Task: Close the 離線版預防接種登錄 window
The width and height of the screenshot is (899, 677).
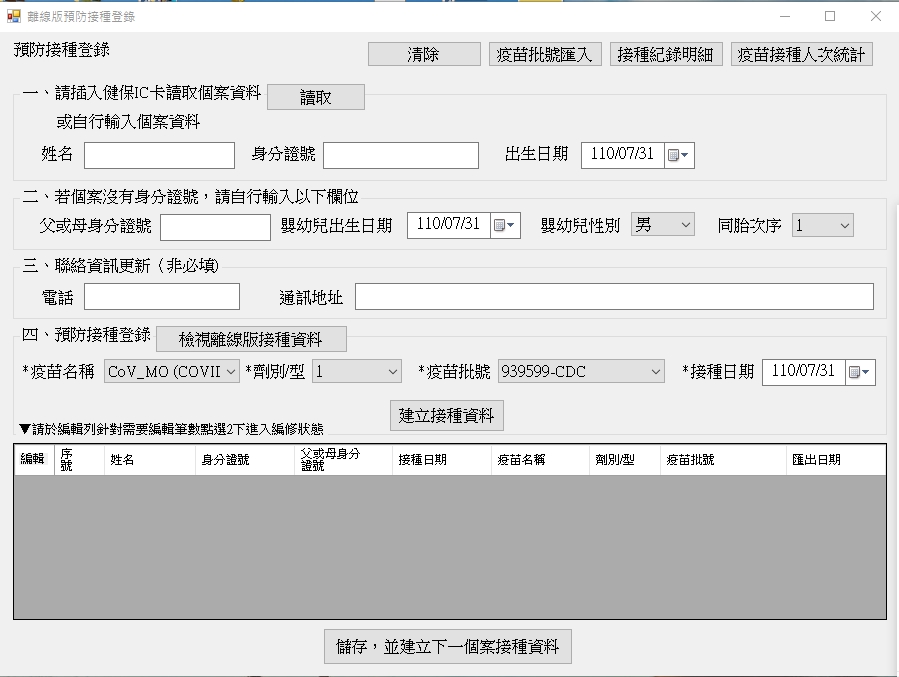Action: 875,16
